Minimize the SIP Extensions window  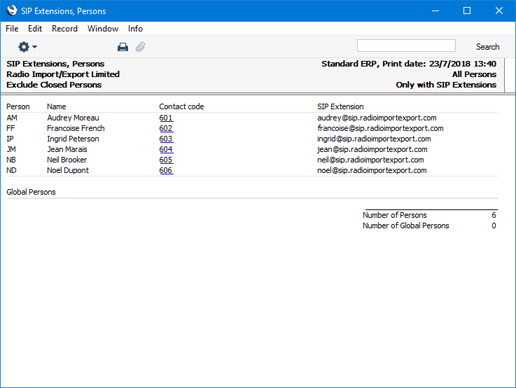[435, 11]
